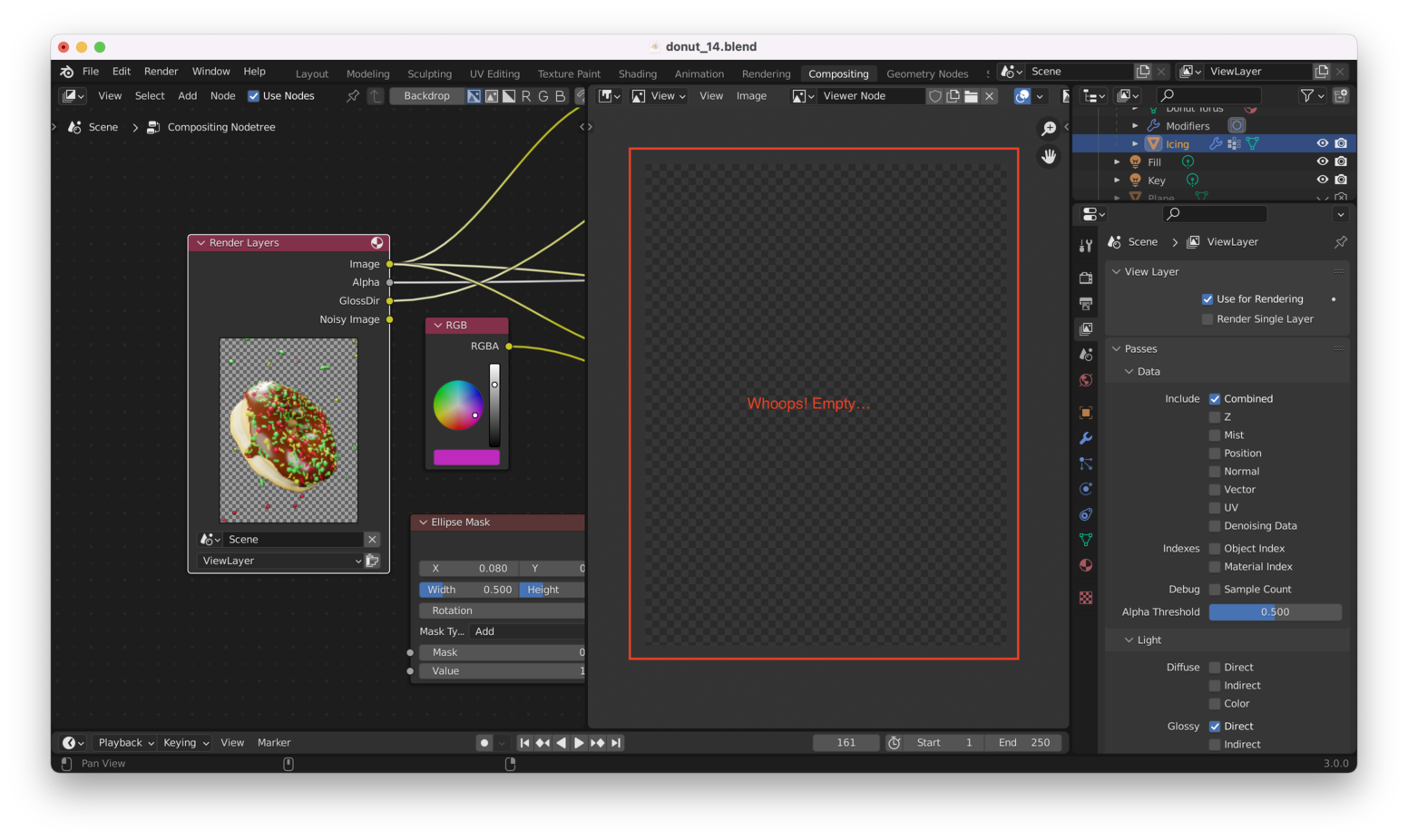This screenshot has height=840, width=1408.
Task: Switch to the Shading workspace tab
Action: click(637, 73)
